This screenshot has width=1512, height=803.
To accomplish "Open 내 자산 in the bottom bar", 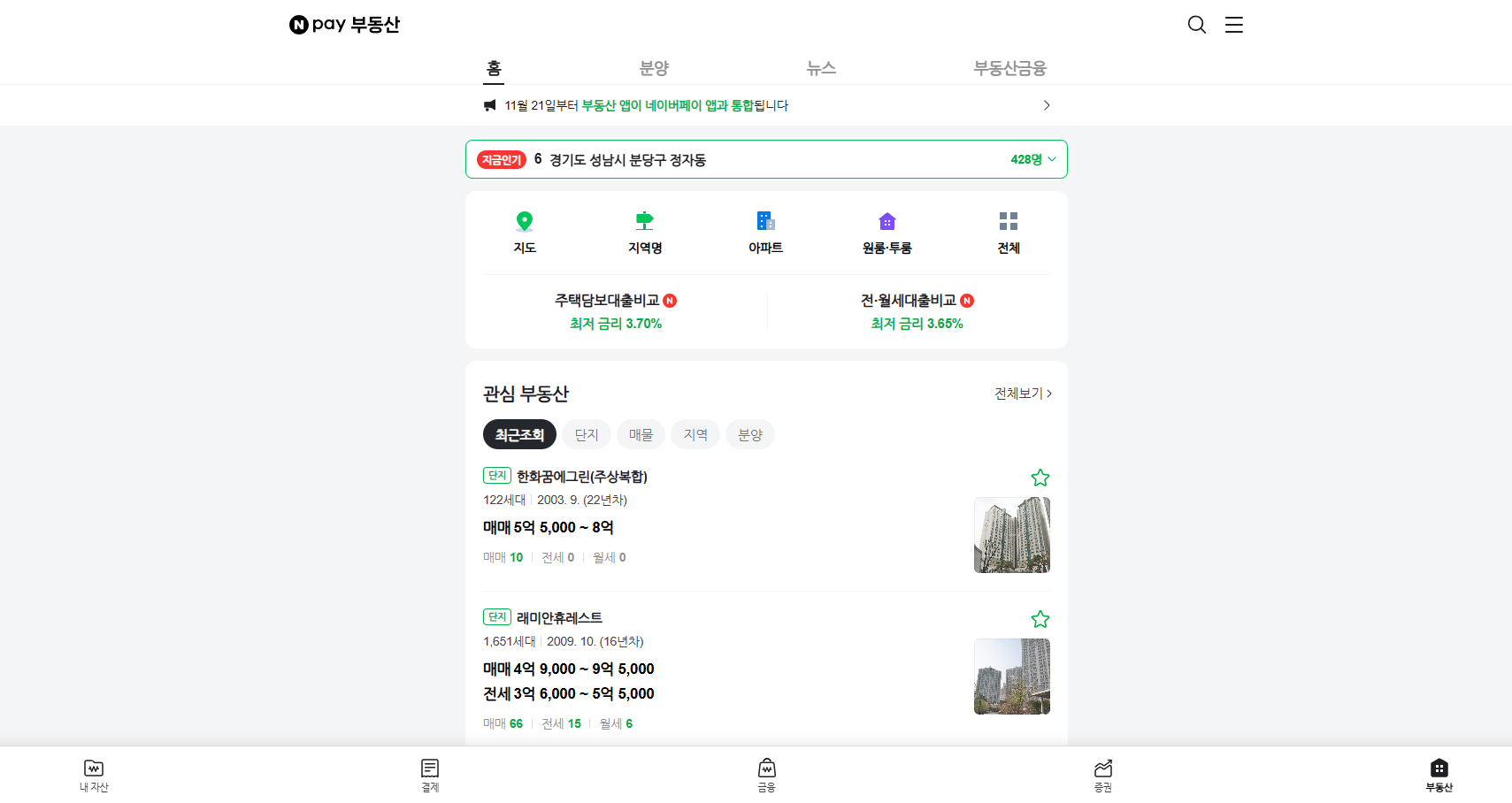I will coord(94,773).
